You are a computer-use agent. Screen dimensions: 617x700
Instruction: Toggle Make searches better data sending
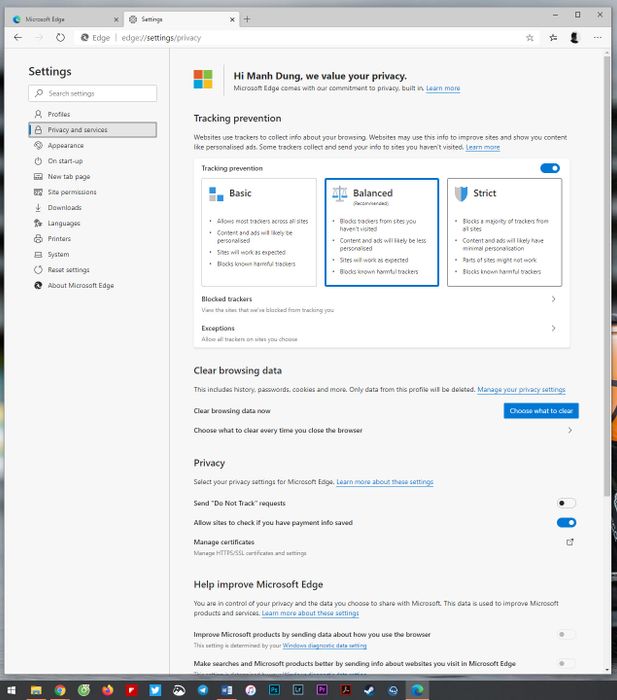(566, 663)
